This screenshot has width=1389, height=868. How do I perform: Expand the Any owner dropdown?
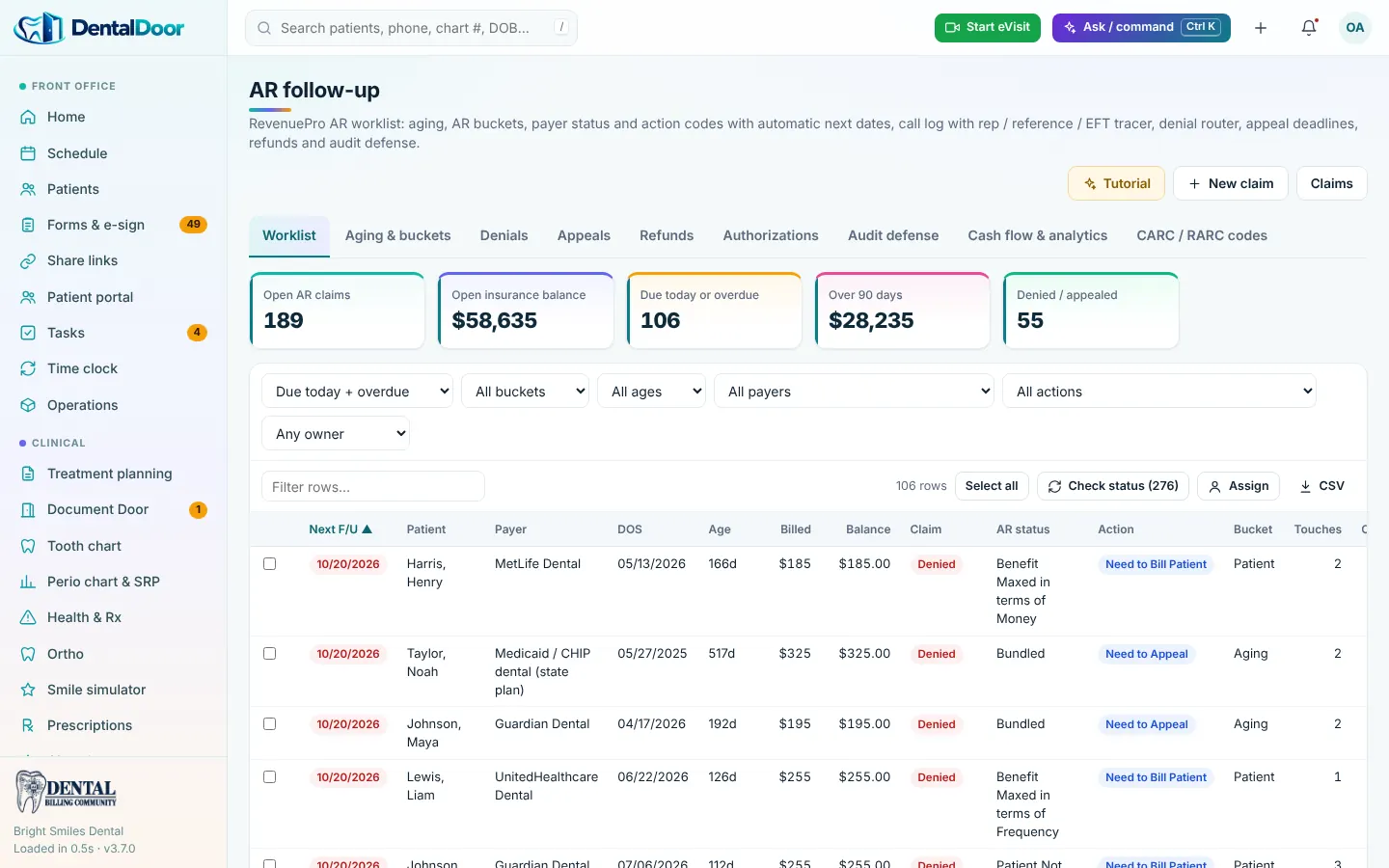(x=336, y=434)
